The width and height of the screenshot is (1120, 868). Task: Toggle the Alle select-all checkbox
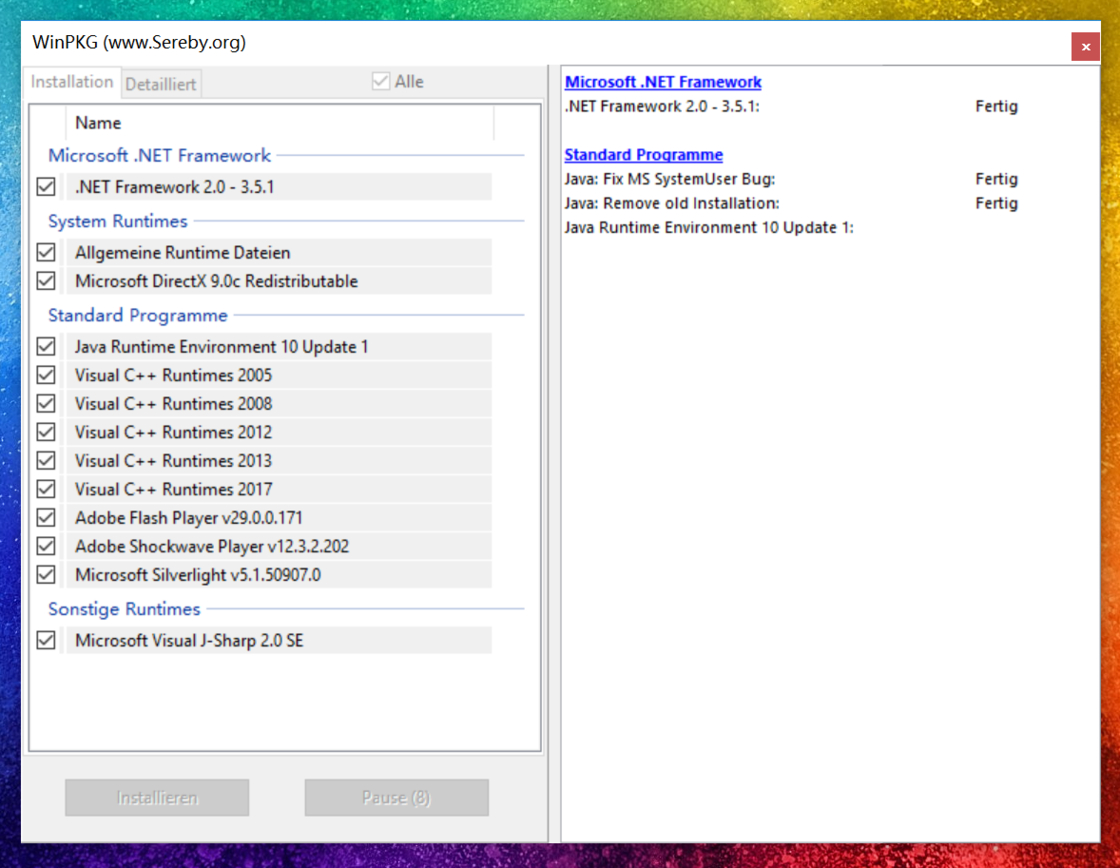pos(381,81)
